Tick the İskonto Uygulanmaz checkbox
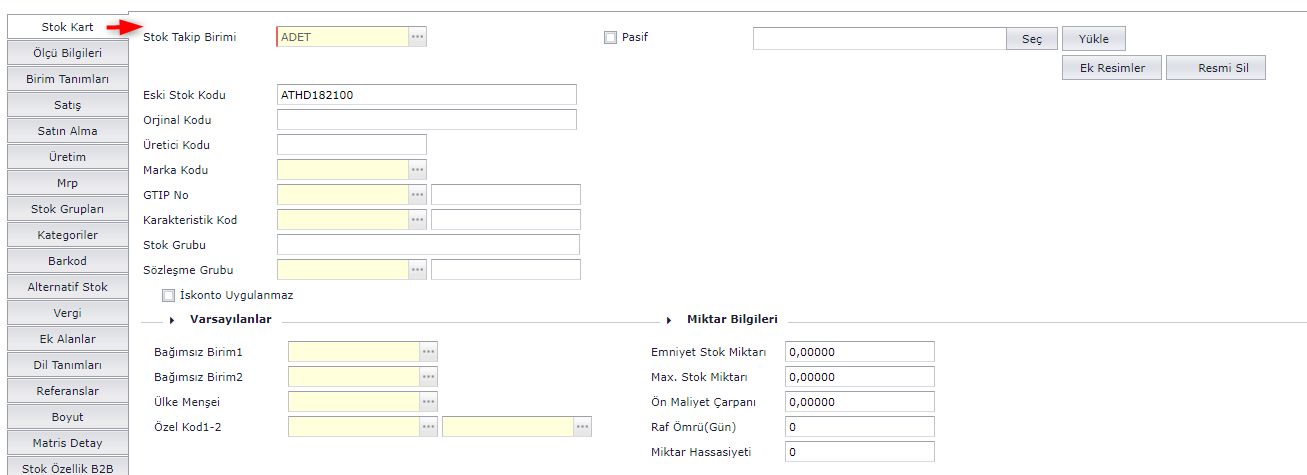The image size is (1307, 475). point(168,296)
